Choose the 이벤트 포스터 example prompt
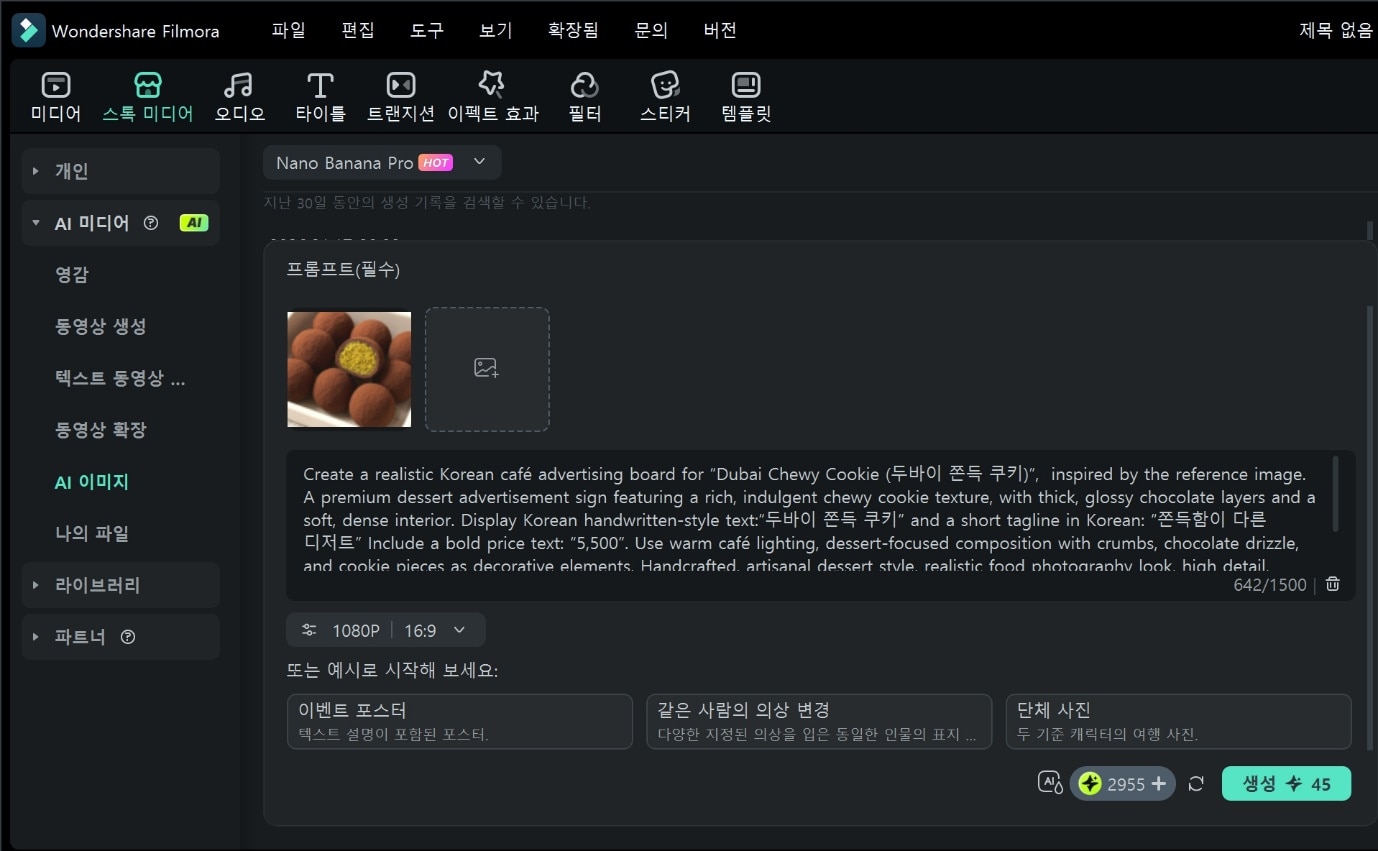The height and width of the screenshot is (851, 1378). tap(459, 721)
